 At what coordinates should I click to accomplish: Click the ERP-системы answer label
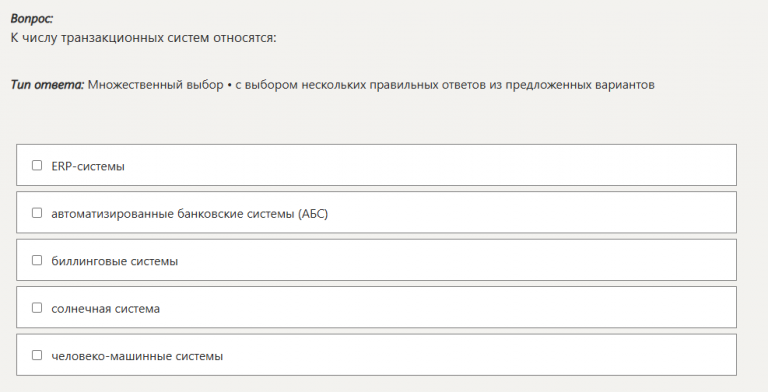(88, 166)
